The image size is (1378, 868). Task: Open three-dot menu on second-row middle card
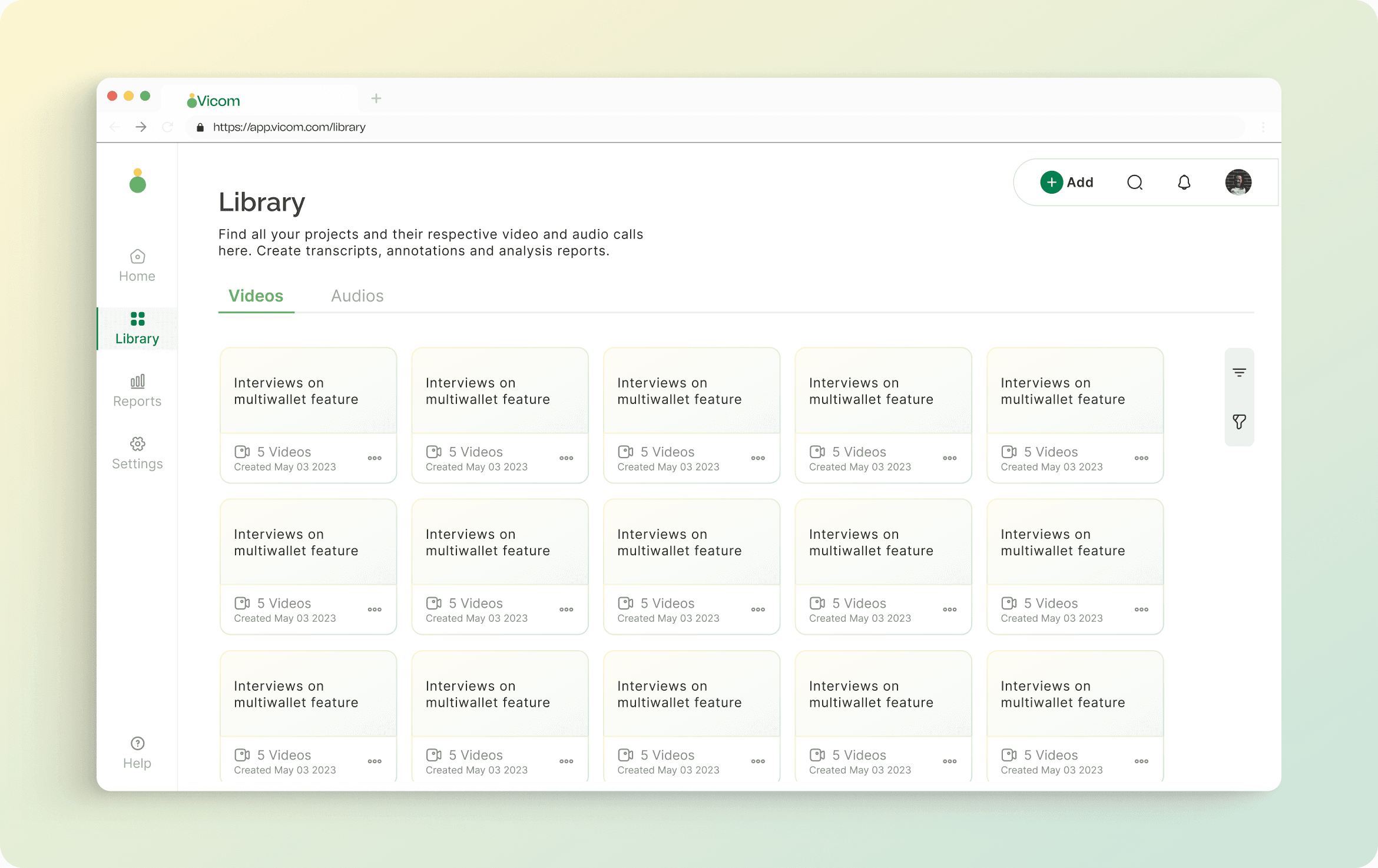(758, 609)
